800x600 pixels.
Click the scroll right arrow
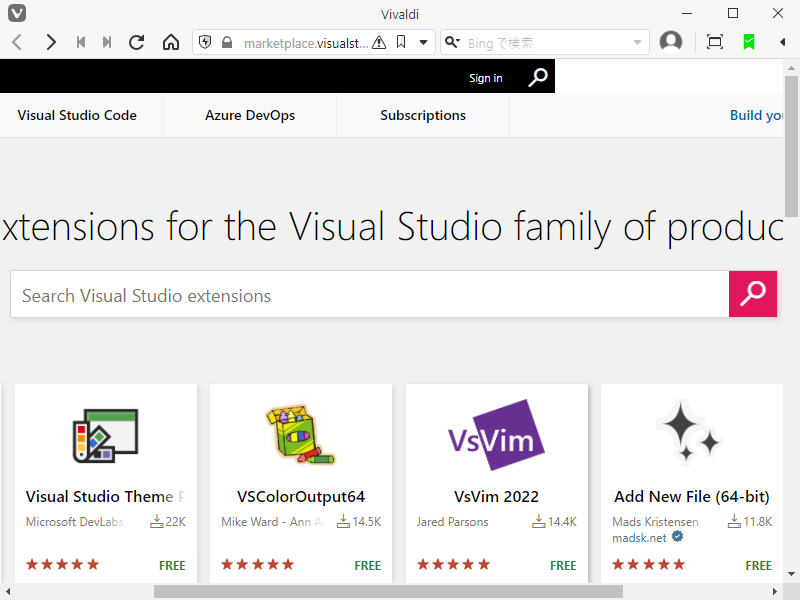pos(775,591)
